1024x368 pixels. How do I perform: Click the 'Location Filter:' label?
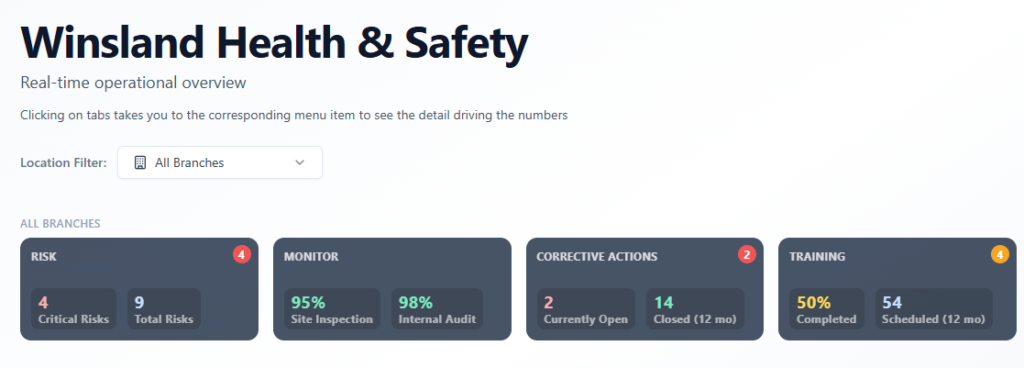63,163
